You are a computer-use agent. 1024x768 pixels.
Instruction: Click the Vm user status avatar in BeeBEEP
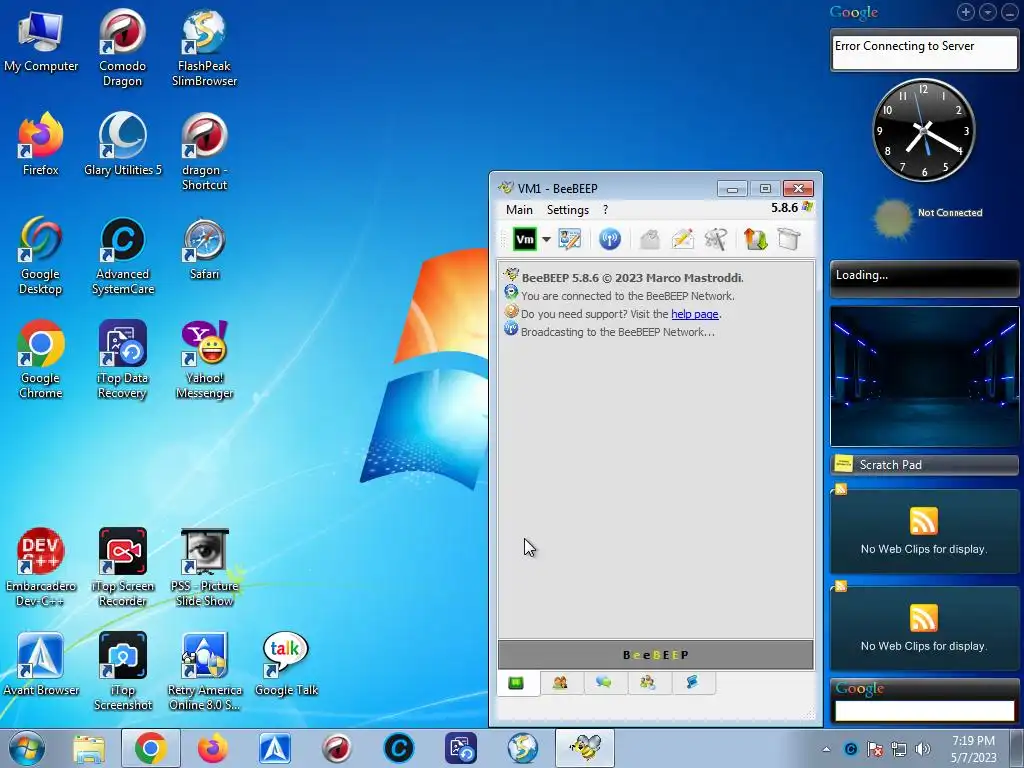point(525,239)
